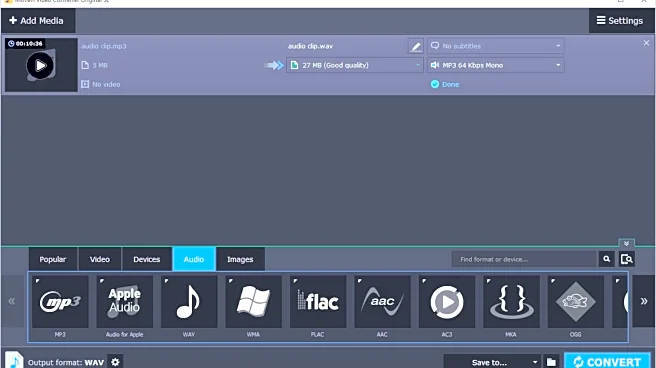Click the audio clip.wav output name

pos(310,46)
